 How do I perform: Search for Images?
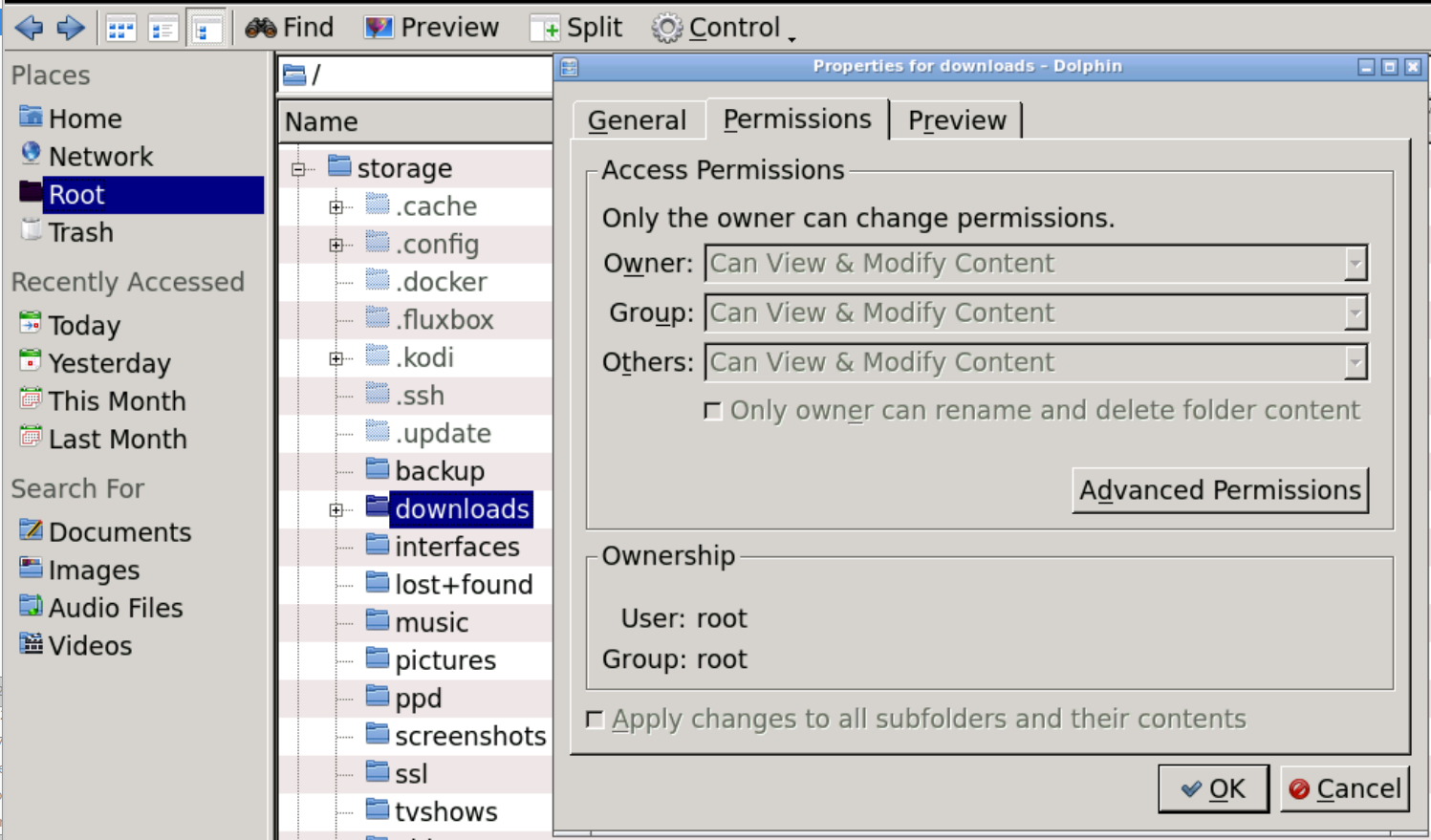click(79, 570)
